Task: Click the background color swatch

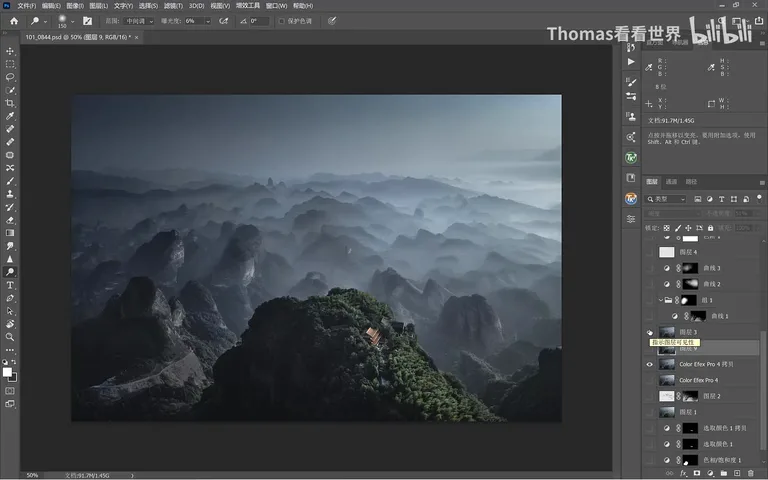Action: (14, 378)
